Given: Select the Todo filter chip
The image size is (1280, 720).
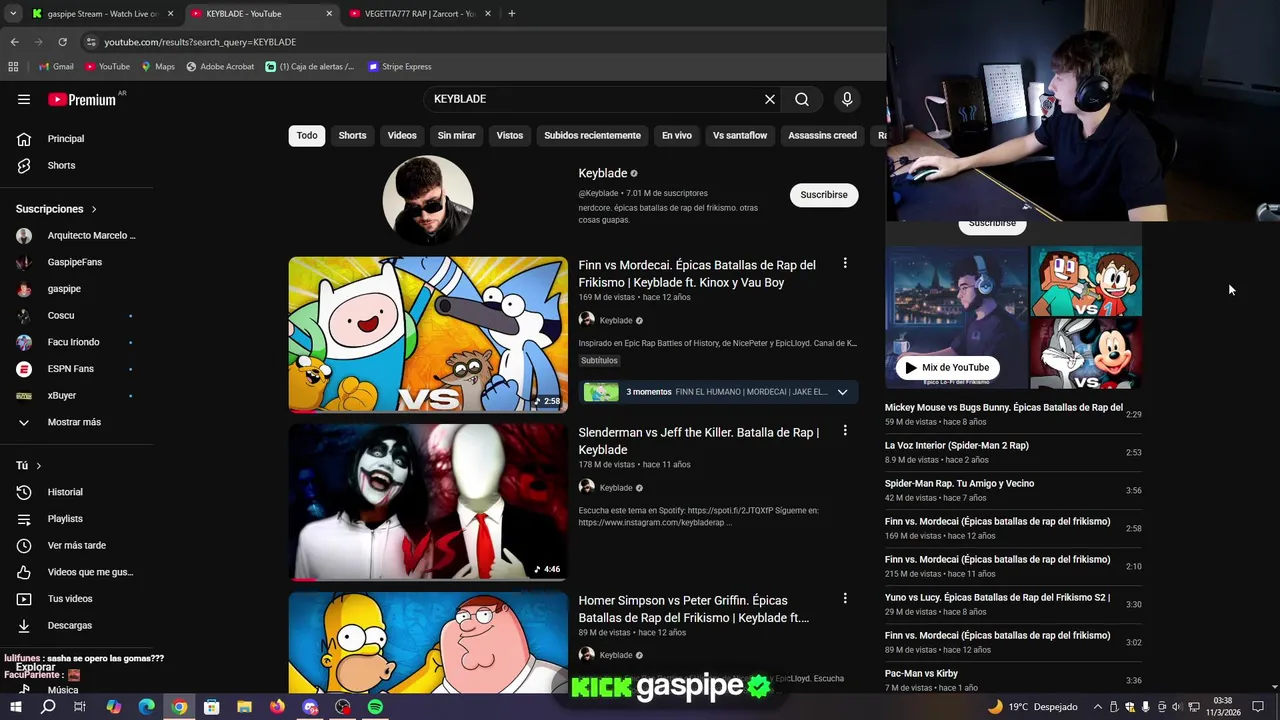Looking at the screenshot, I should 307,135.
